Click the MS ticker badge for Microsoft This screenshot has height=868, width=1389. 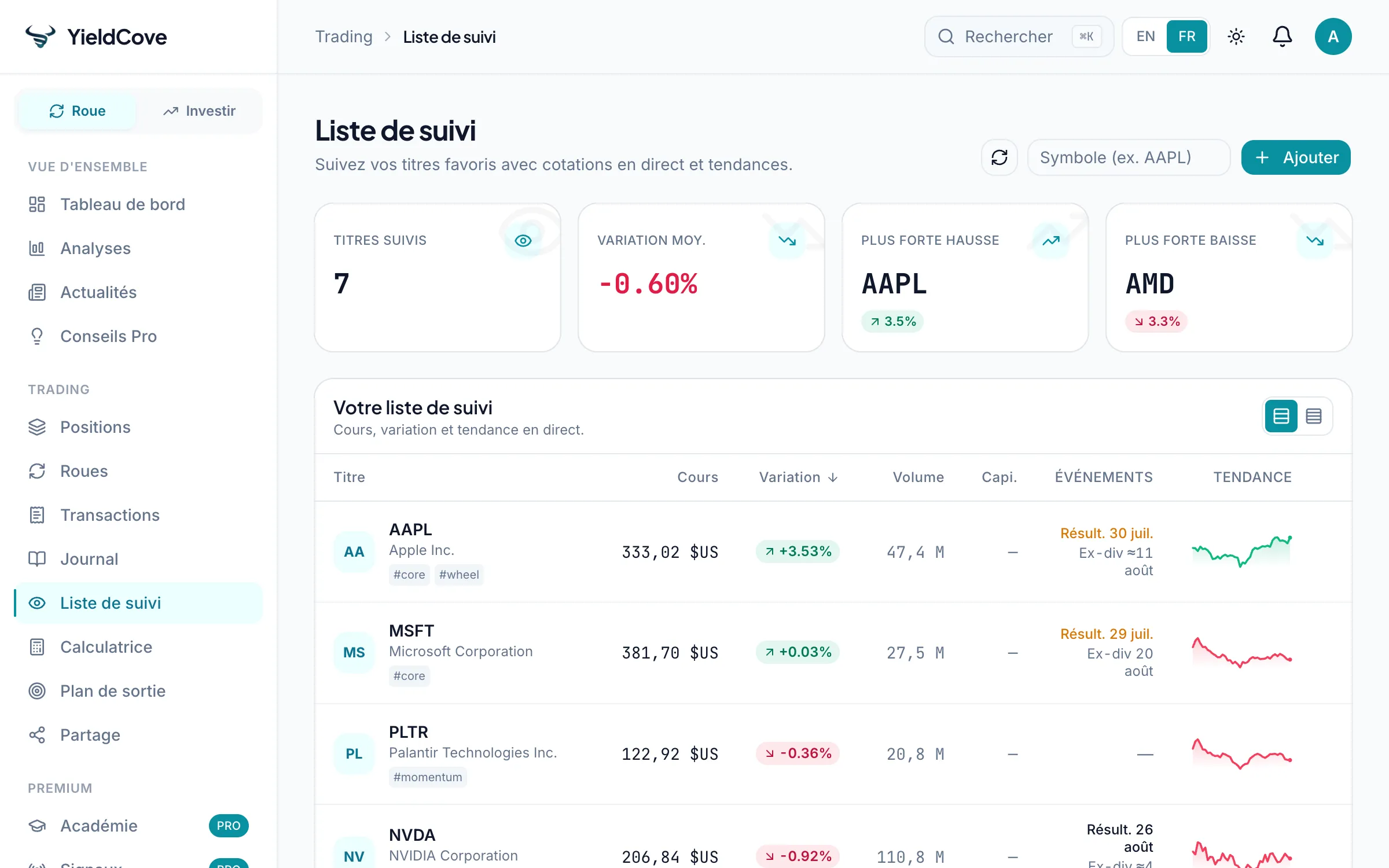click(354, 653)
